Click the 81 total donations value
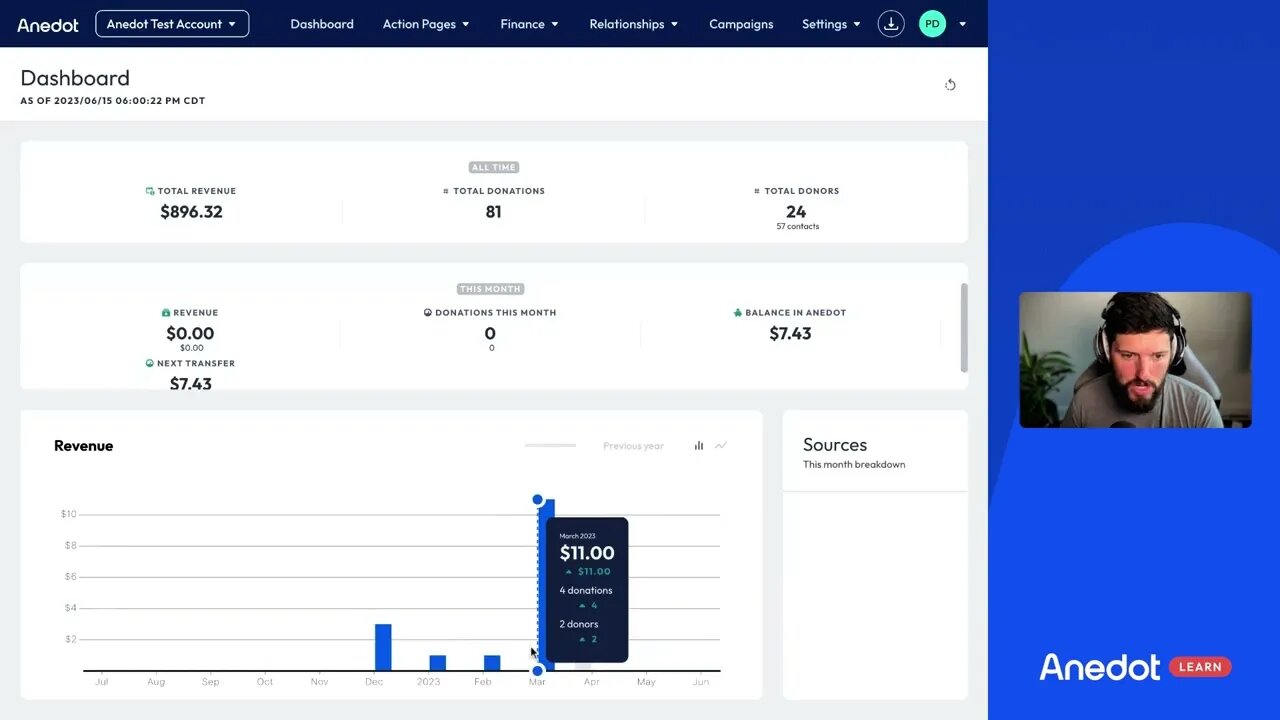Screen dimensions: 1280x720 [493, 212]
